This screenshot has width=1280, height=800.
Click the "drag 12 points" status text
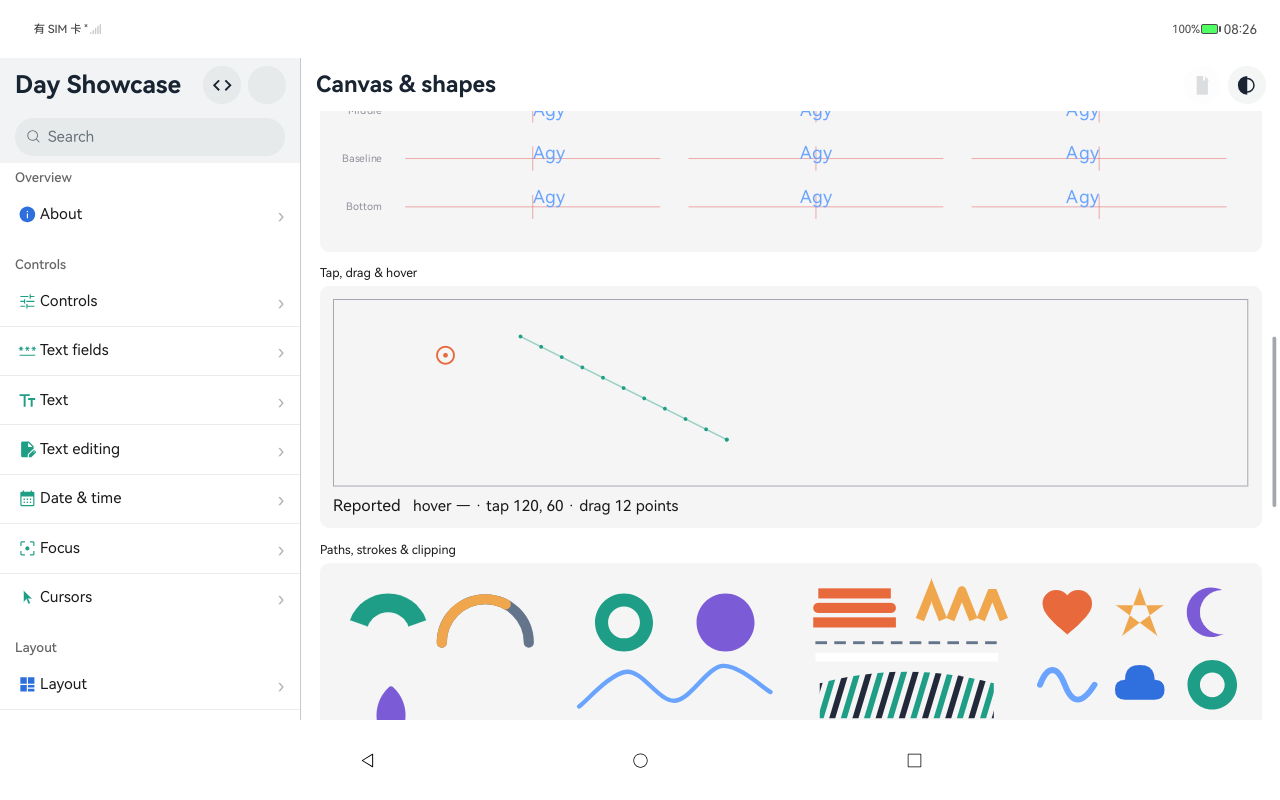pos(629,506)
